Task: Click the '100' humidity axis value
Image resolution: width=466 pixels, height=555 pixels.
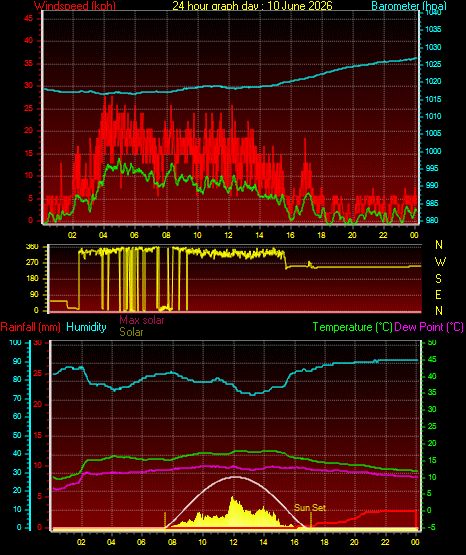Action: coord(15,343)
